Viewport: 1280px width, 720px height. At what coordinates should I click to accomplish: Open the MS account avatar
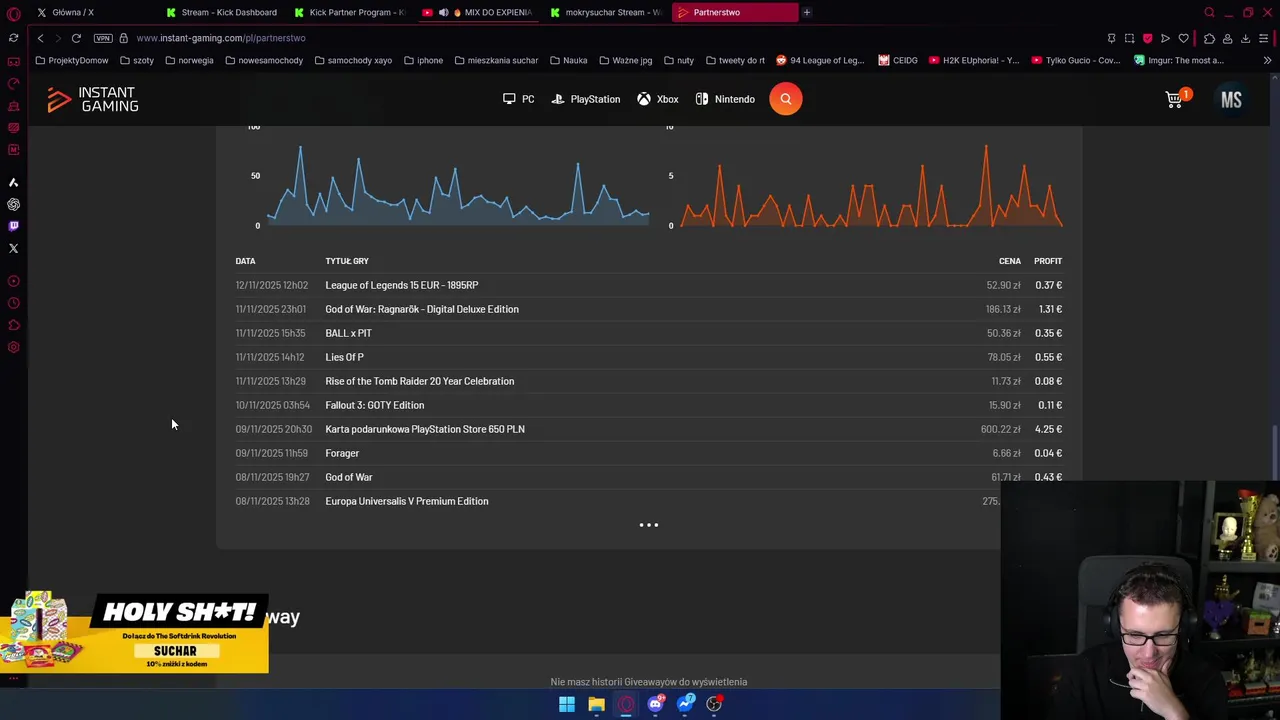pos(1231,99)
